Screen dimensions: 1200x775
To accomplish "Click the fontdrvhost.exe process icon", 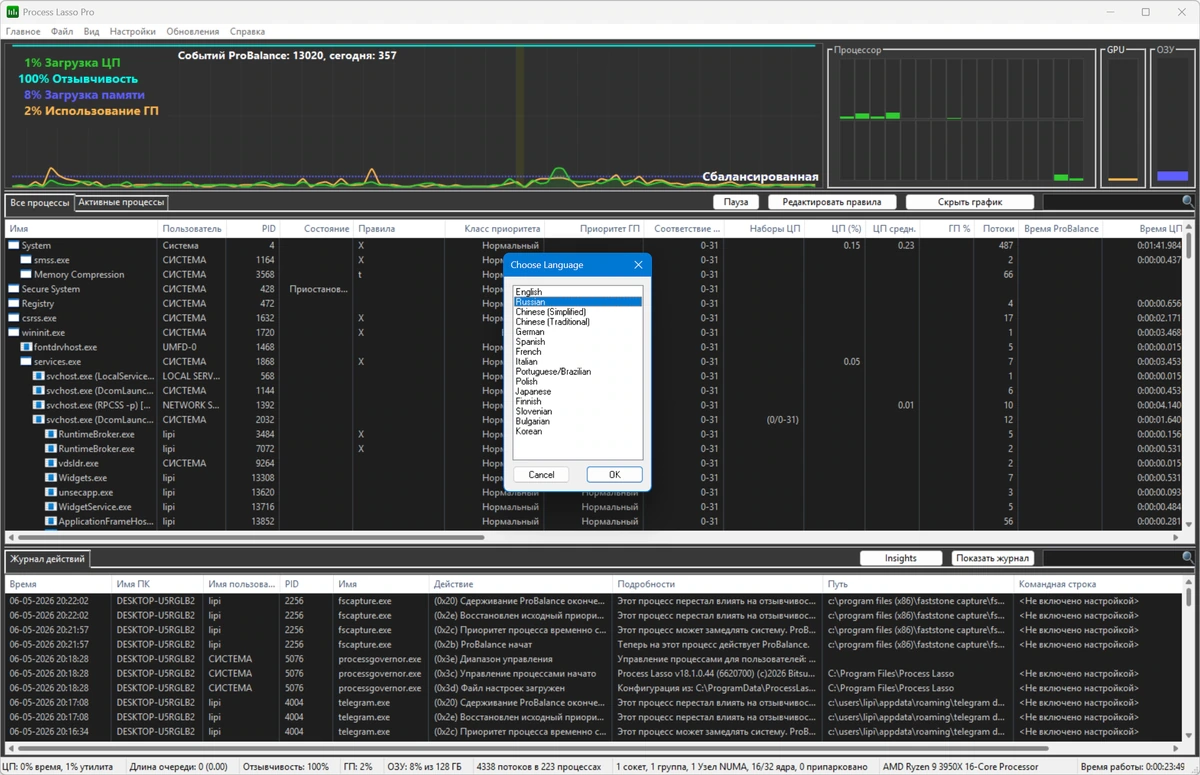I will coord(26,347).
